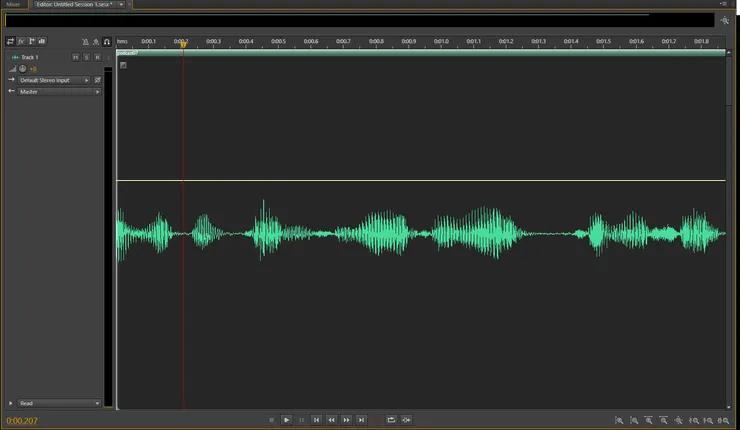Show the Effects (fx) track controls

(x=21, y=42)
